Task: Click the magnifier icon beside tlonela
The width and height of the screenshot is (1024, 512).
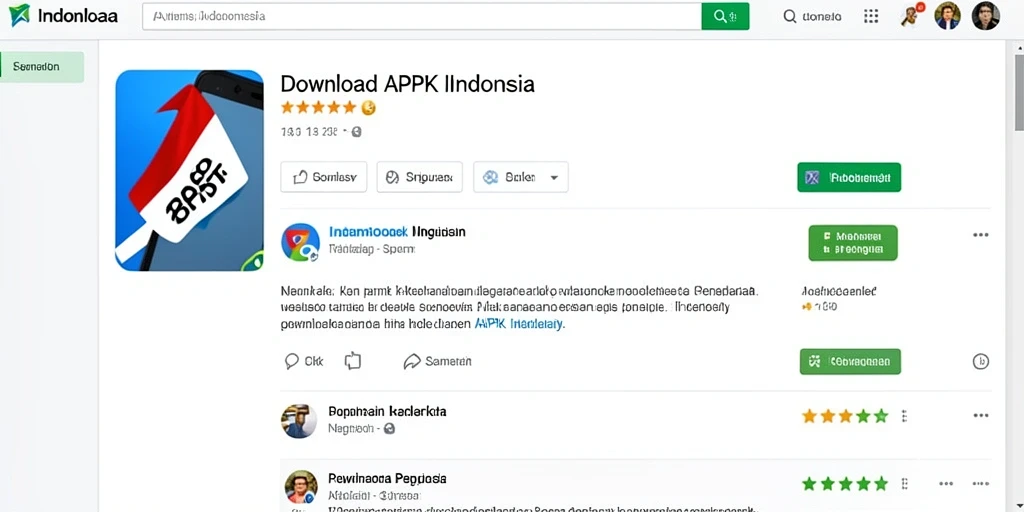Action: pyautogui.click(x=790, y=17)
